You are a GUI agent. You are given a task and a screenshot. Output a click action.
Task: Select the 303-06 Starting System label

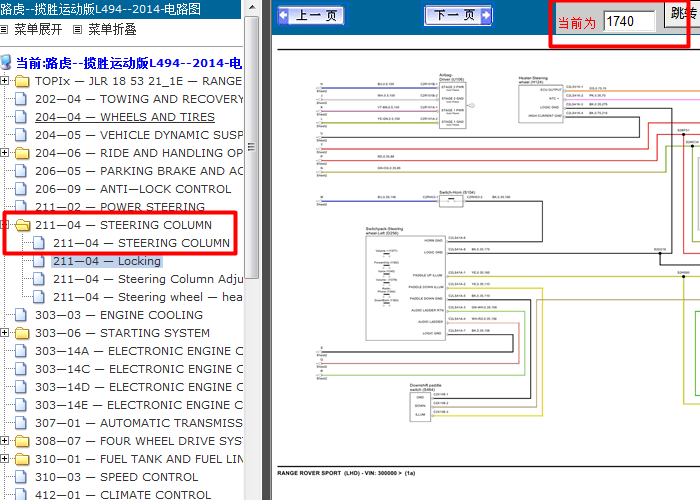click(123, 333)
